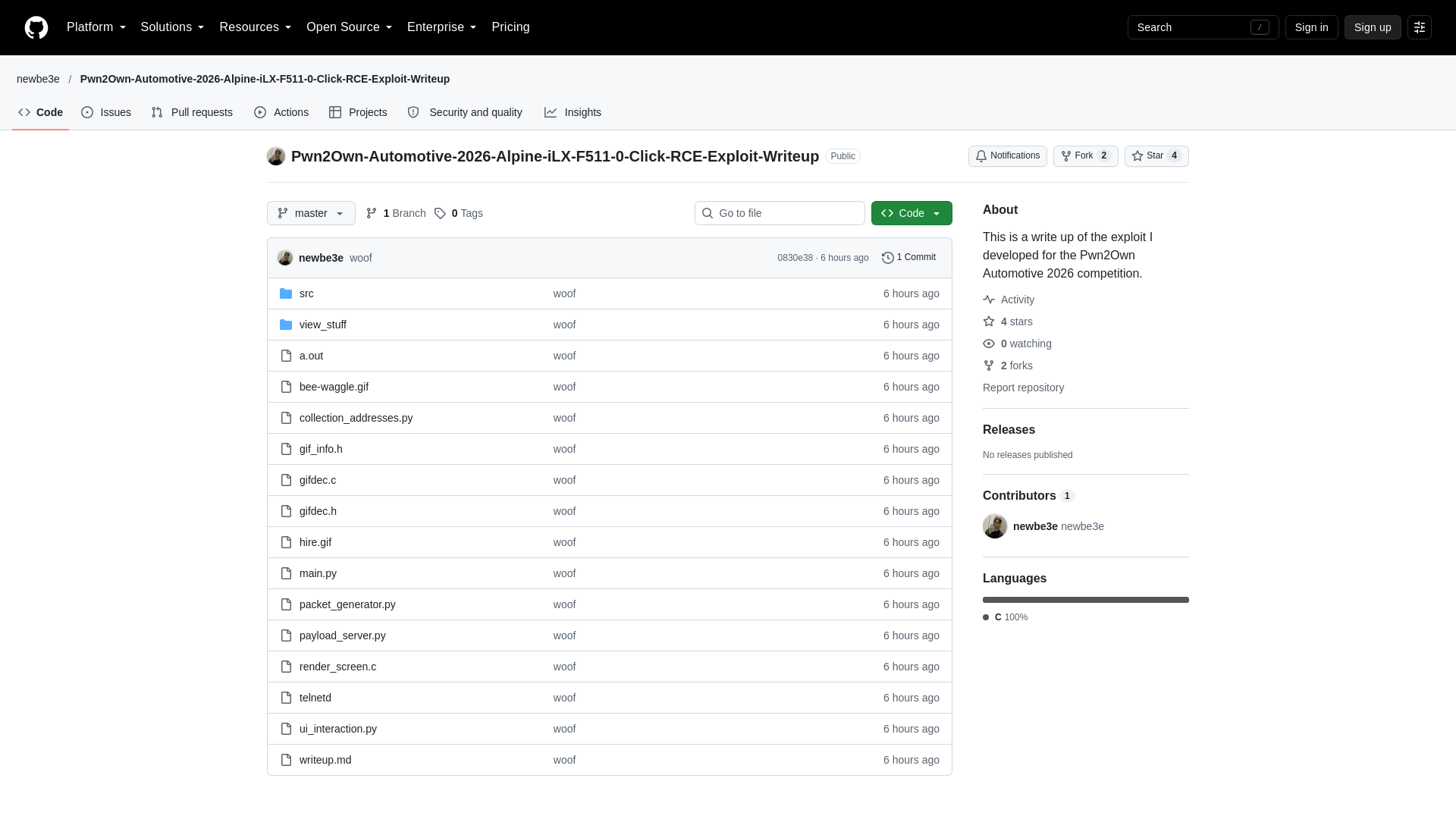This screenshot has width=1456, height=819.
Task: Click the watching eye icon
Action: (989, 344)
